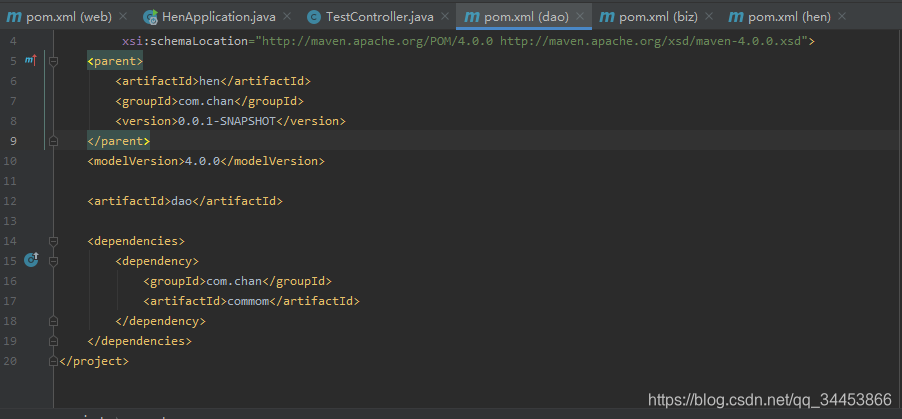Click the opening <dependencies> tag

point(136,241)
